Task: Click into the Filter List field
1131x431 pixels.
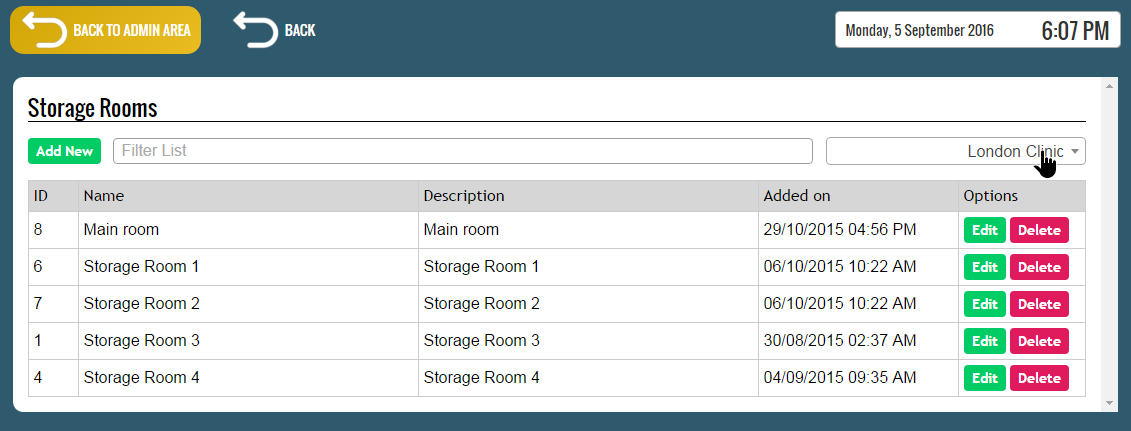Action: (463, 151)
